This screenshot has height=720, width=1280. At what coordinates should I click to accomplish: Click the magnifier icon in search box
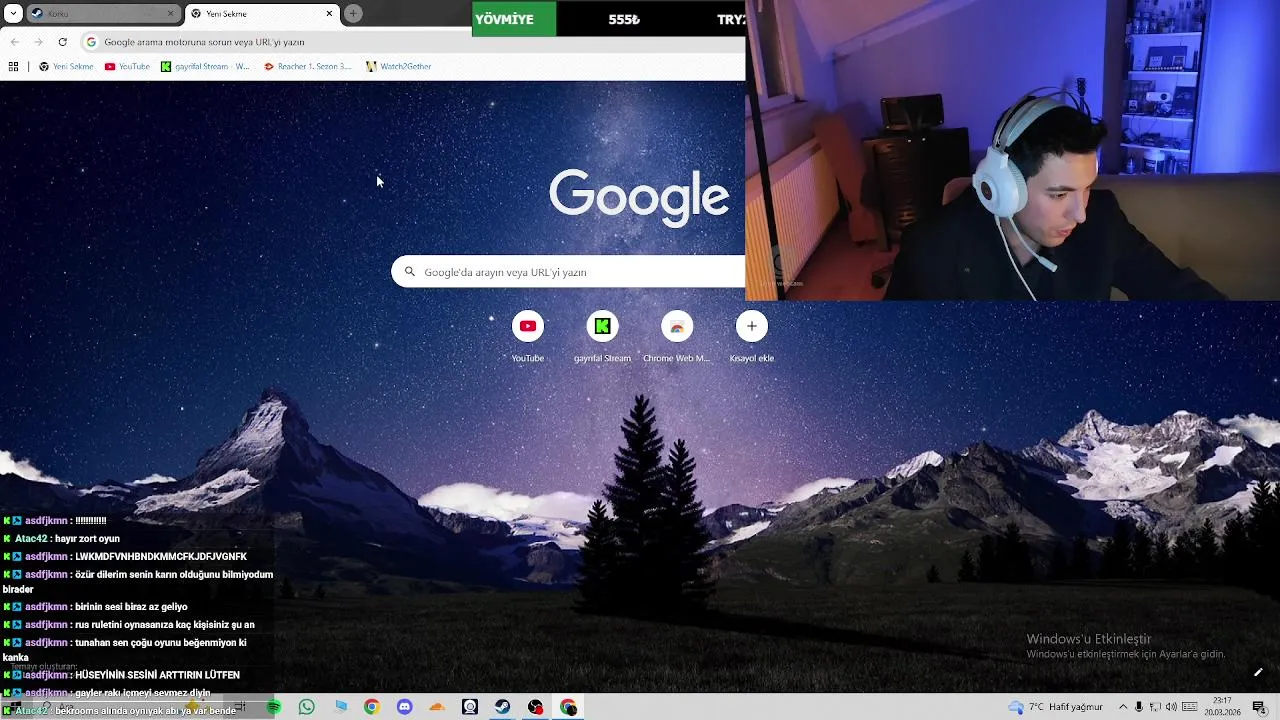click(x=409, y=272)
